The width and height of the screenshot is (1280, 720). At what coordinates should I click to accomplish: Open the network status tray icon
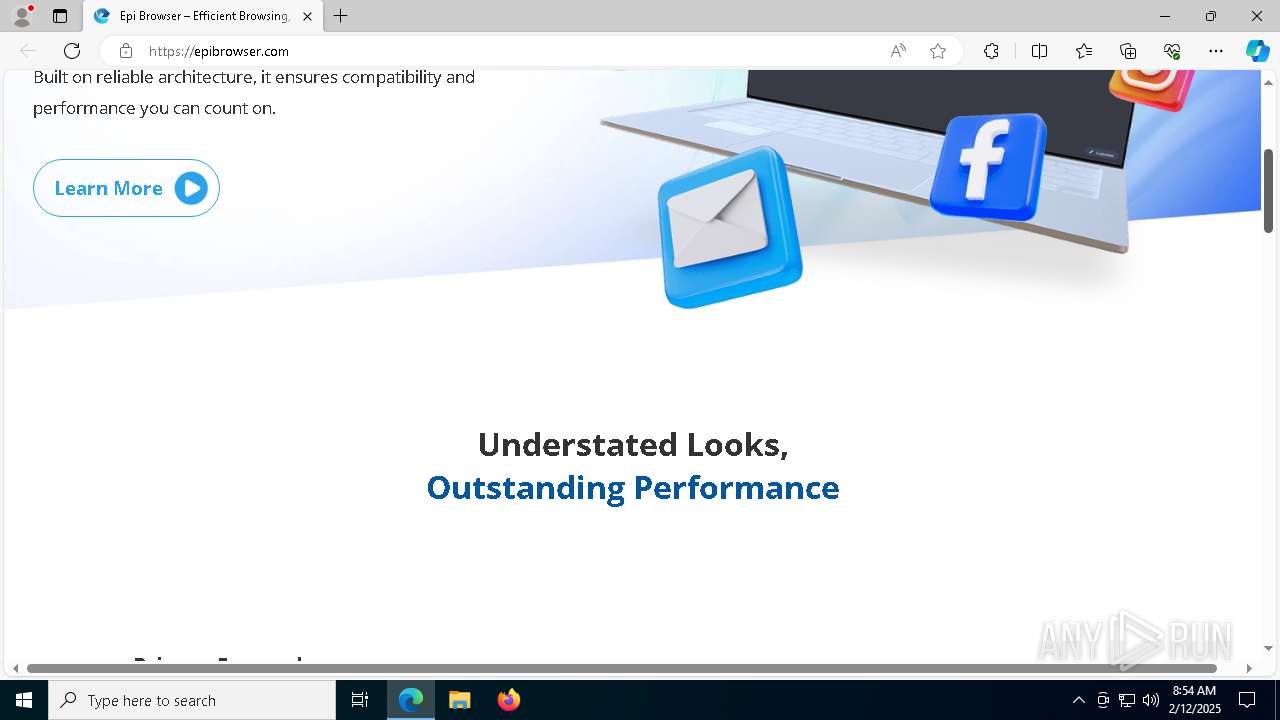(x=1127, y=700)
